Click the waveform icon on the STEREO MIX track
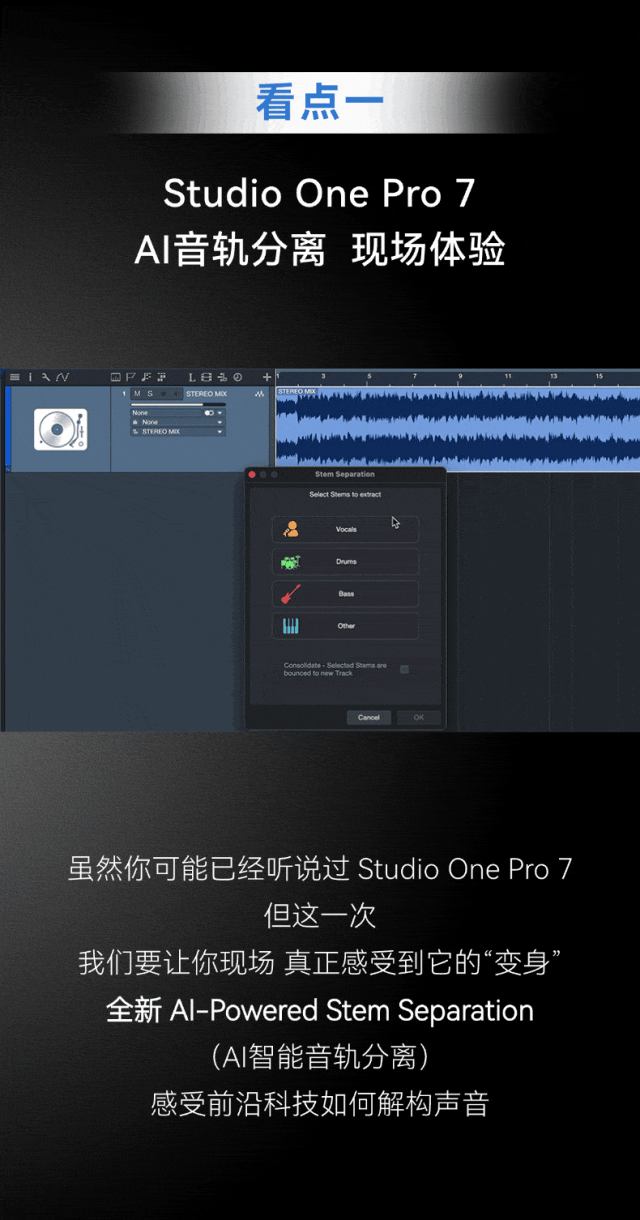Screen dimensions: 640x1220 [x=260, y=394]
